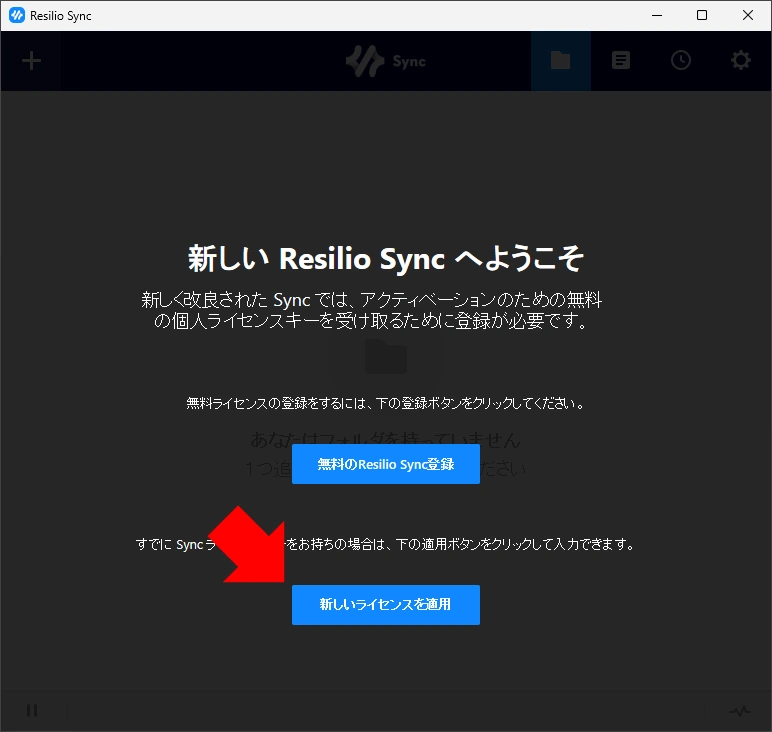Click the activity pulse icon at bottom right
The height and width of the screenshot is (732, 772).
point(740,710)
